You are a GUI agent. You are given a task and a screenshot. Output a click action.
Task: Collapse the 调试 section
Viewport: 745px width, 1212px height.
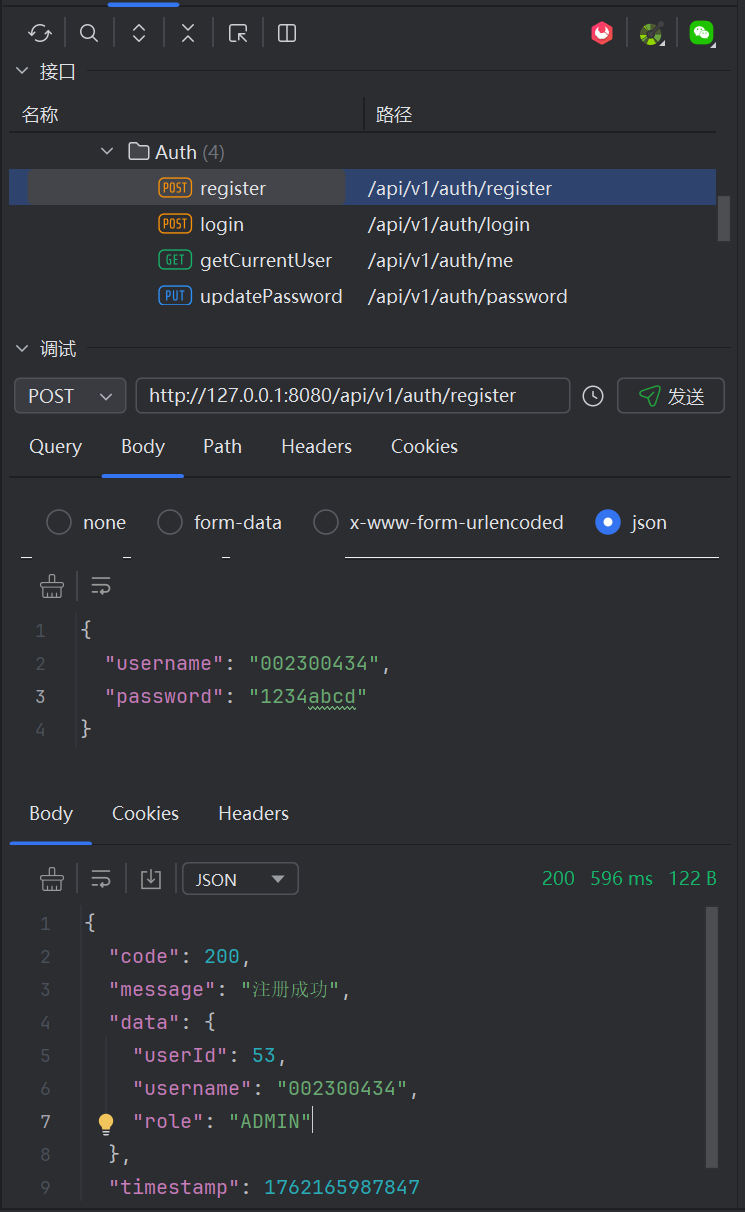coord(23,349)
